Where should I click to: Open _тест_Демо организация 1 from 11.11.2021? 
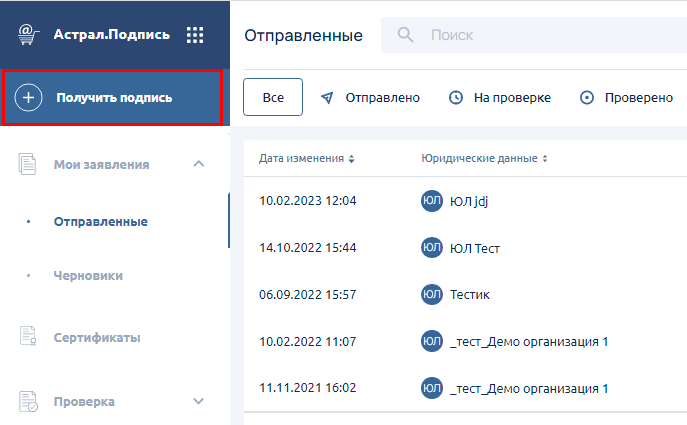point(529,389)
